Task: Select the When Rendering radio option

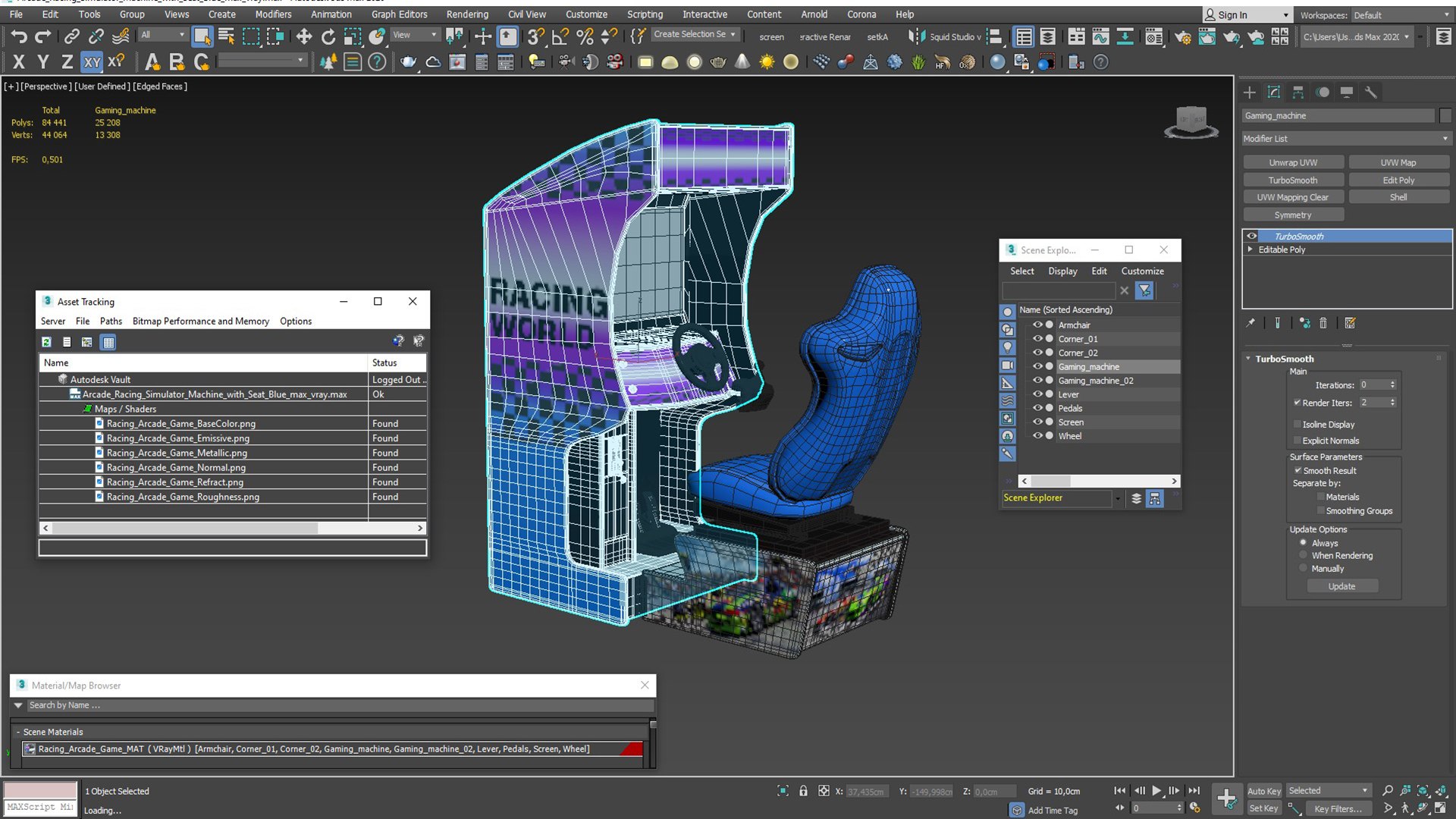Action: 1304,556
